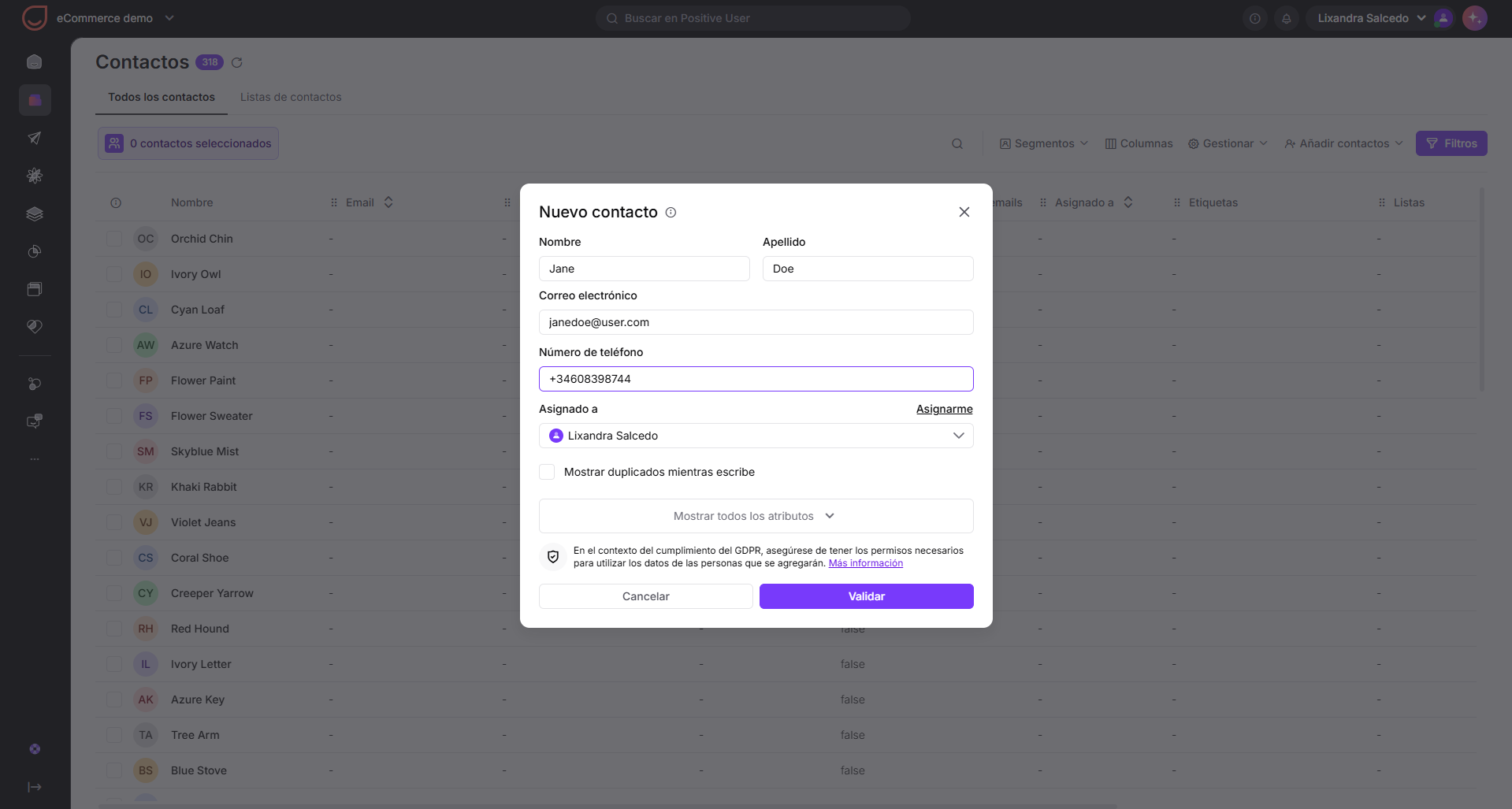Enable Mostrar duplicados mientras escribe checkbox
This screenshot has height=809, width=1512.
(547, 472)
